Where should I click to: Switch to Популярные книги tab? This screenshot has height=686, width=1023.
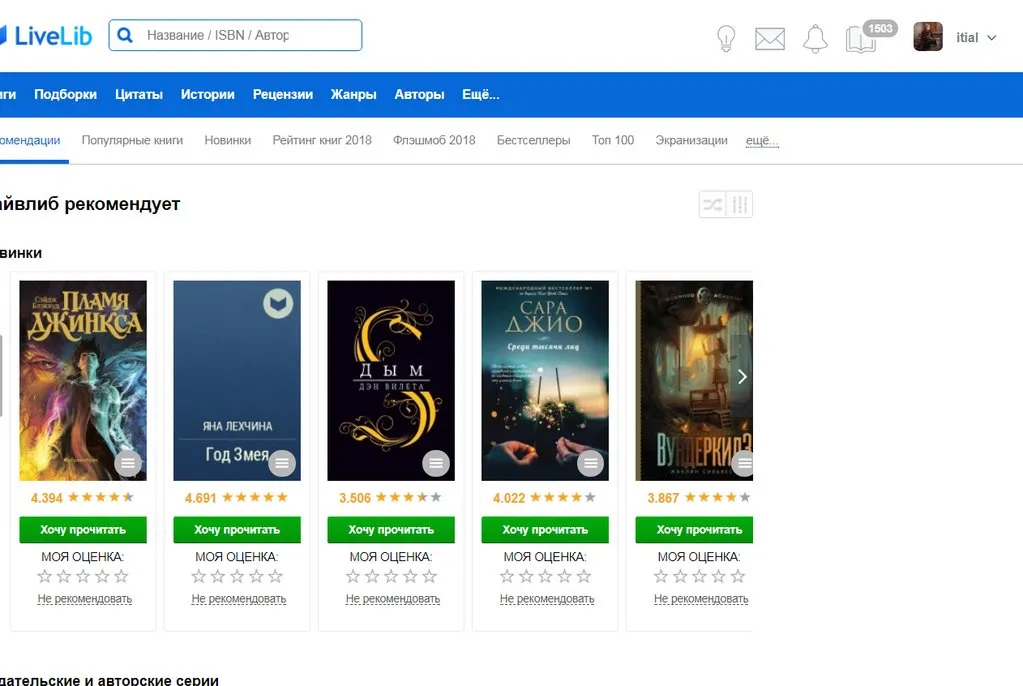point(132,140)
